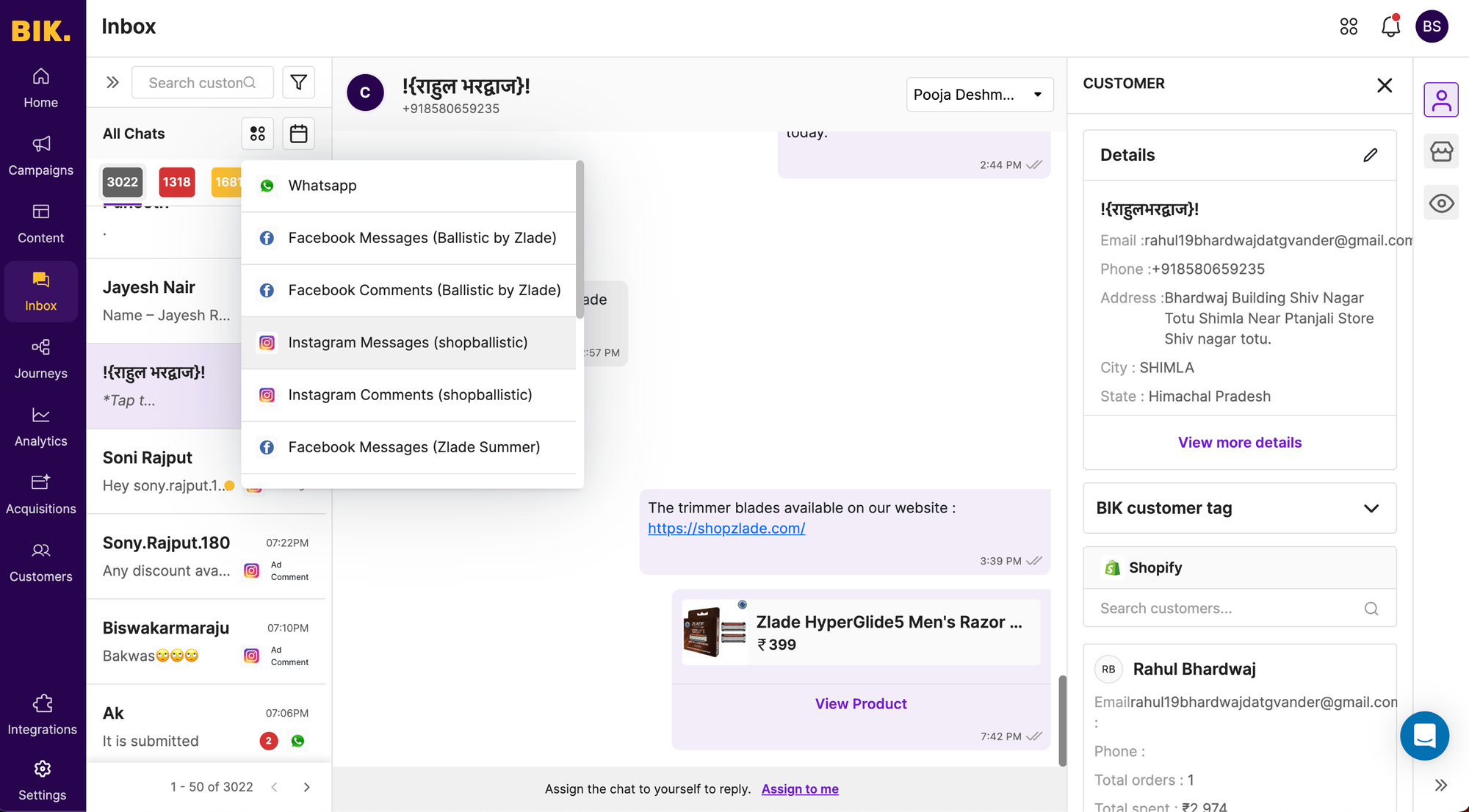1469x812 pixels.
Task: Open the Shopify store panel icon
Action: 1441,151
